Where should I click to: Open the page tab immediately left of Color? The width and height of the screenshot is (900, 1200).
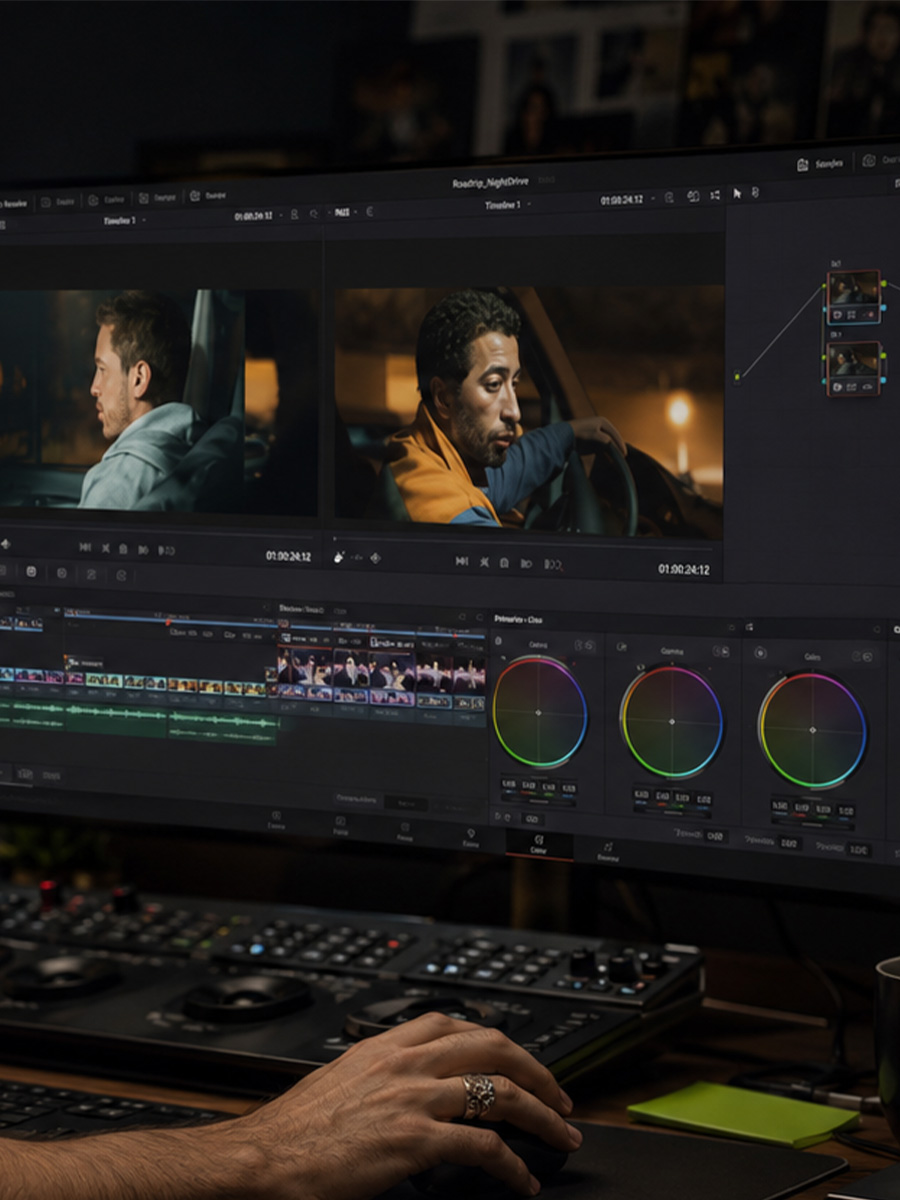pos(470,838)
